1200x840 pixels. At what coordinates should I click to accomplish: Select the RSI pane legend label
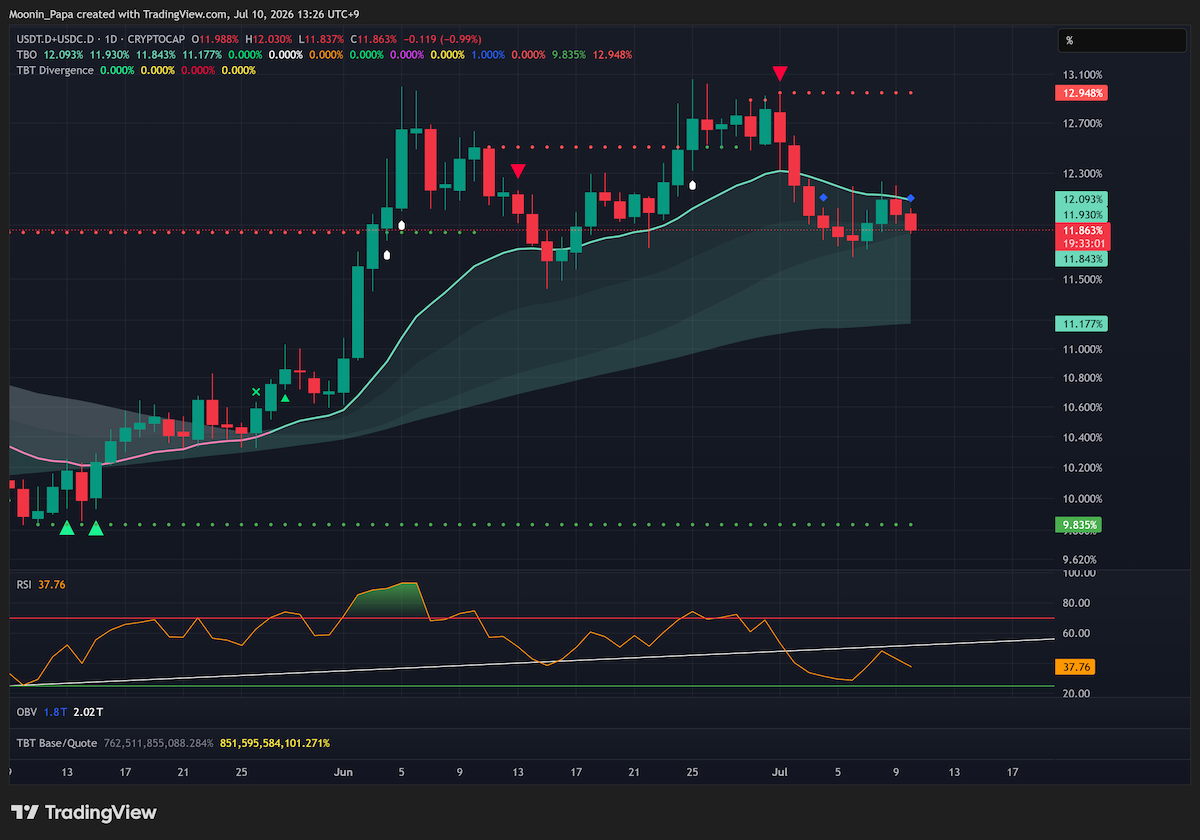pyautogui.click(x=24, y=584)
